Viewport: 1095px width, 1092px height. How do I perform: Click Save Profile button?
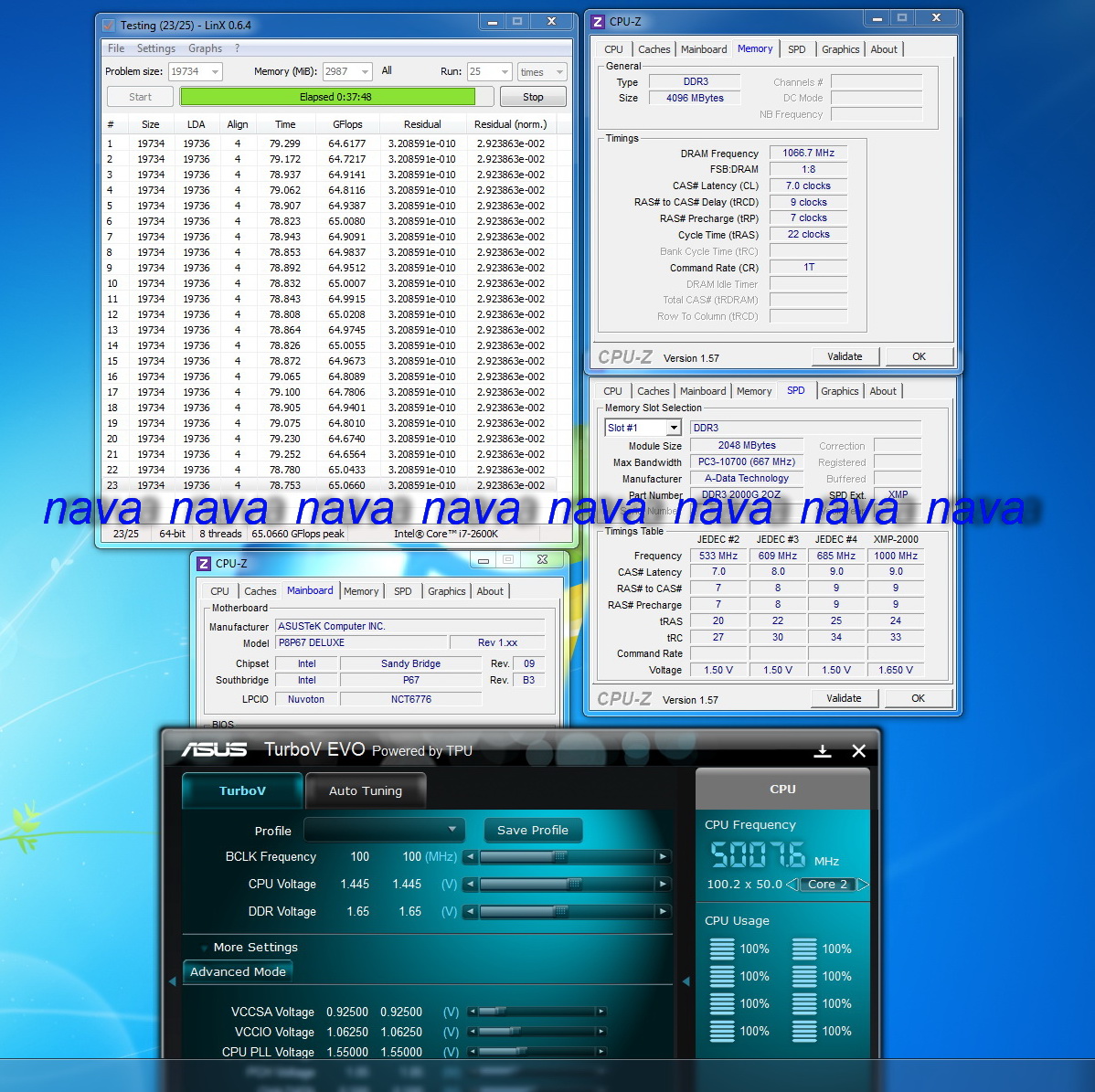point(533,830)
